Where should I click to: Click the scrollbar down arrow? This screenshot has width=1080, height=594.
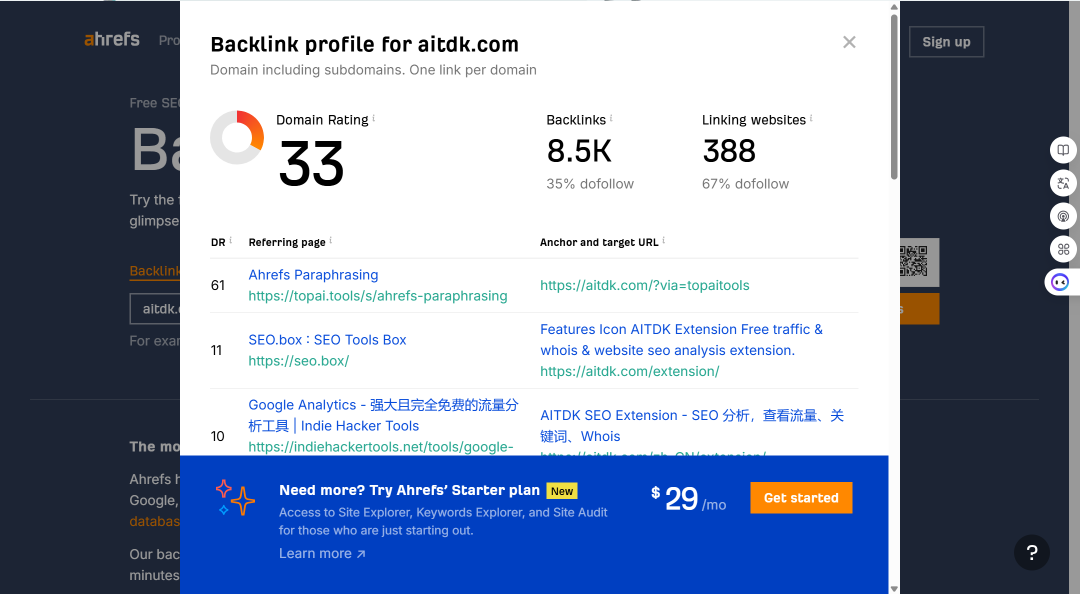[894, 588]
